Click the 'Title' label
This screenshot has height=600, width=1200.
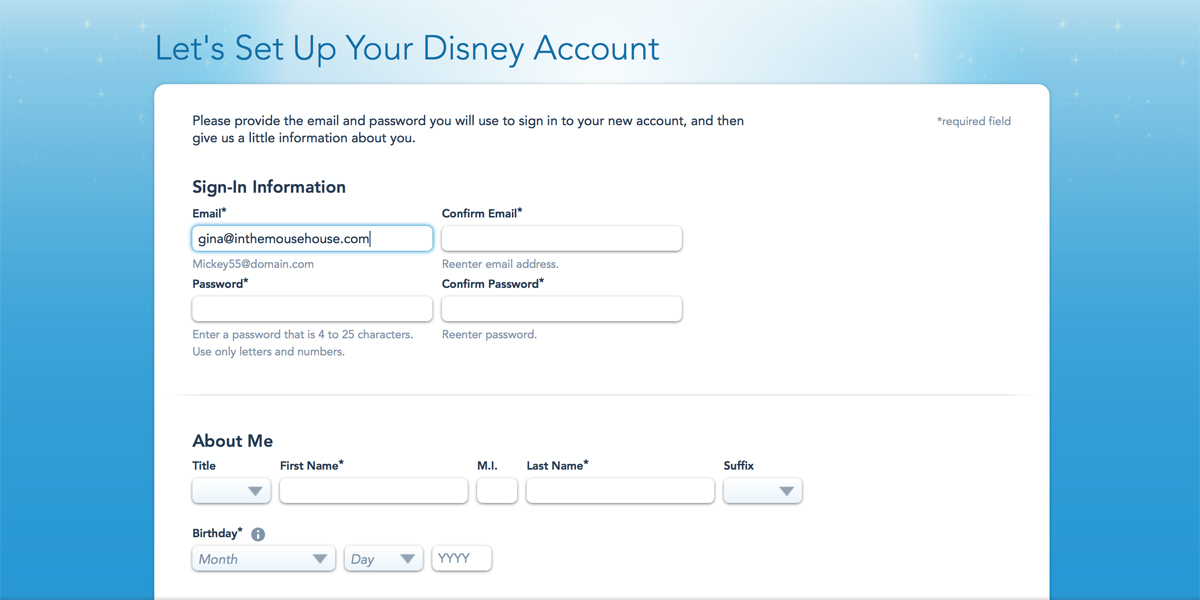pyautogui.click(x=203, y=465)
